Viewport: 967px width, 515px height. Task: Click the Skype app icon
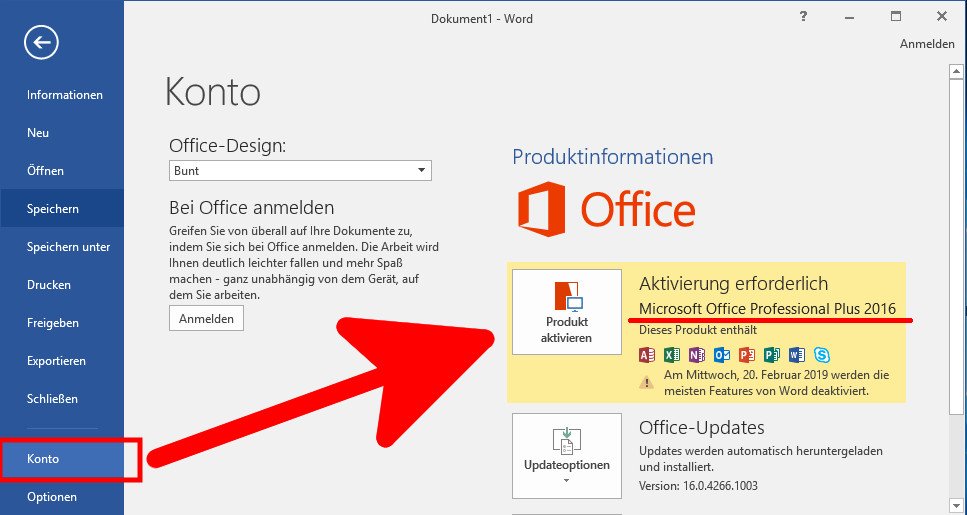click(821, 355)
